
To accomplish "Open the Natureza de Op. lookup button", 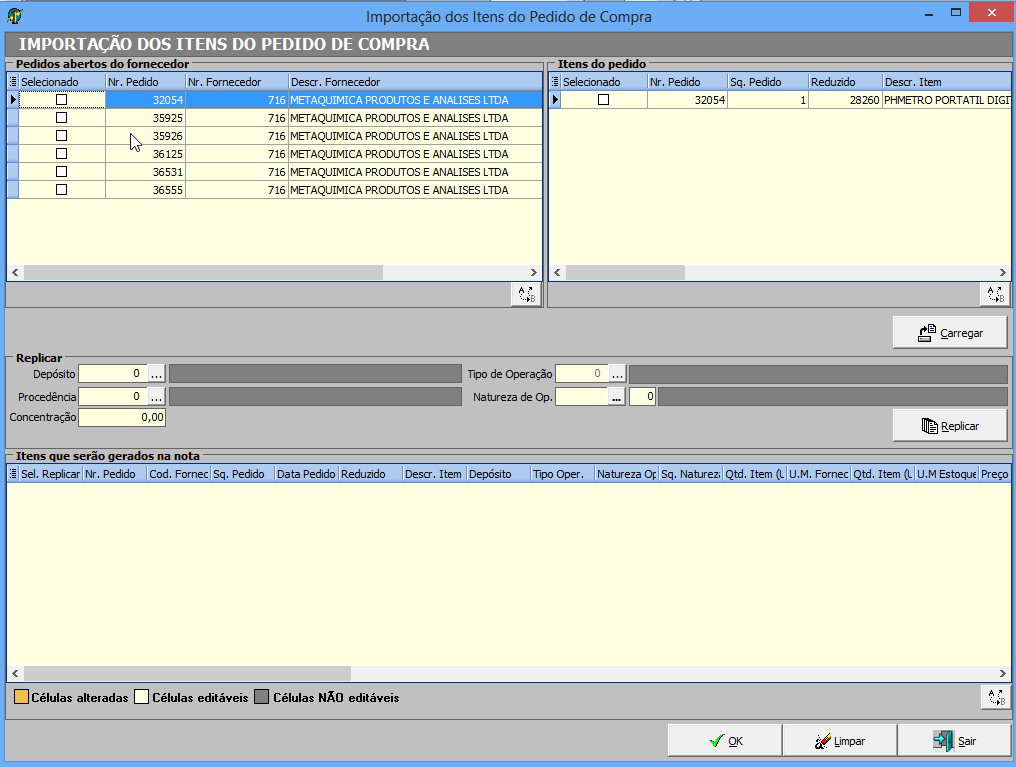I will point(617,396).
